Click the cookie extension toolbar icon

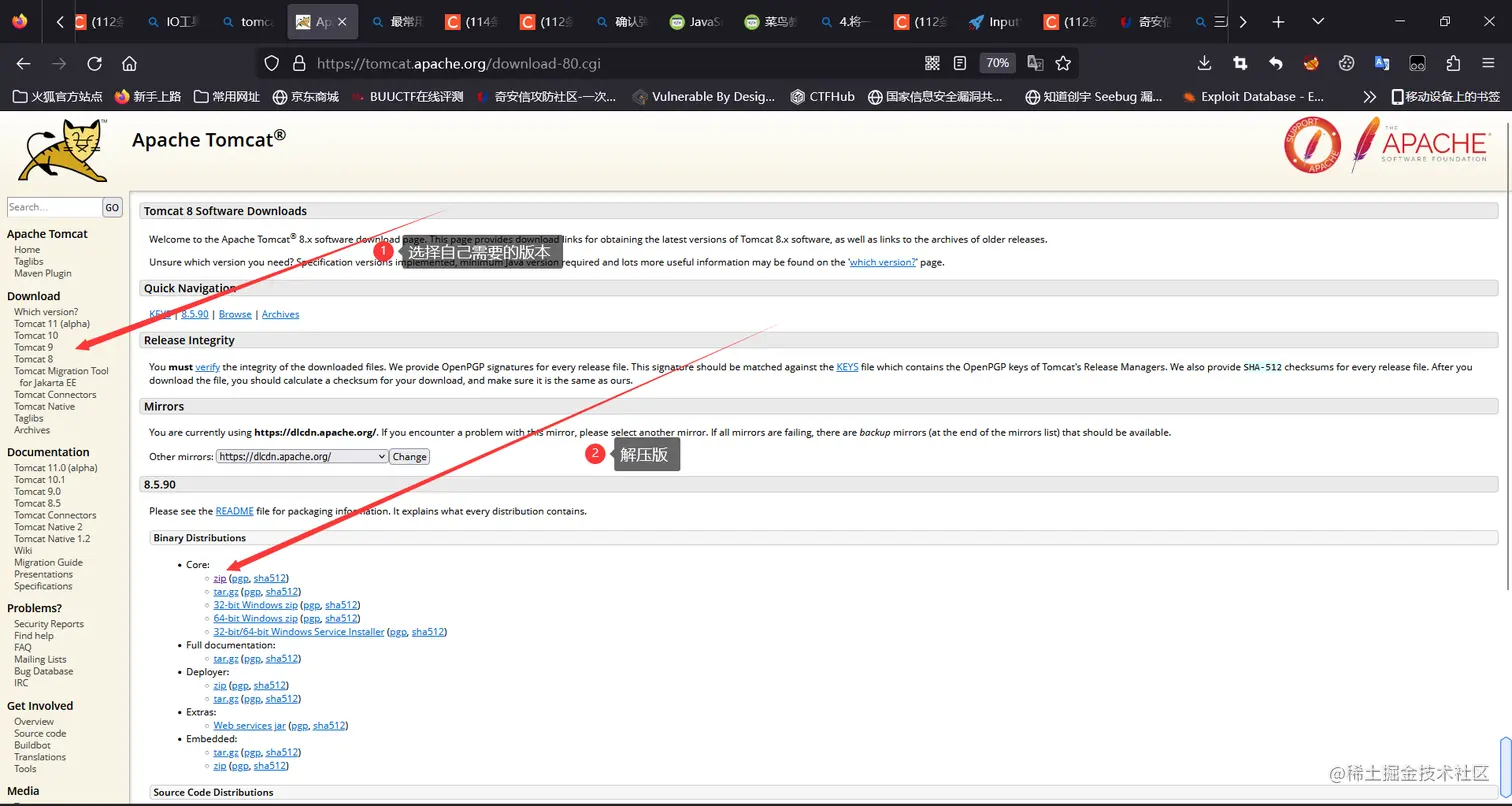1347,63
